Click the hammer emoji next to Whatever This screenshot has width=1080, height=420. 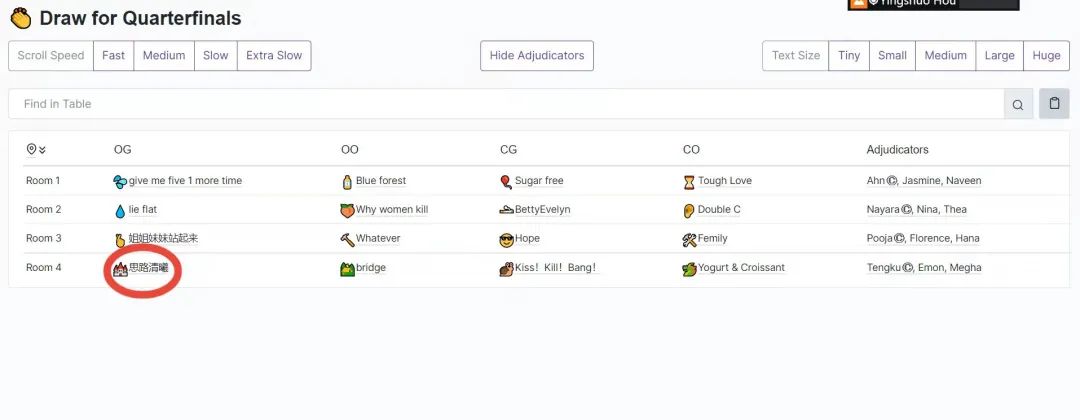click(x=347, y=239)
